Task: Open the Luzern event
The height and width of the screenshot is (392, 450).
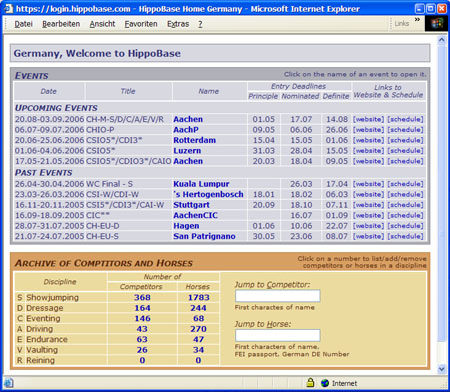Action: [x=187, y=151]
